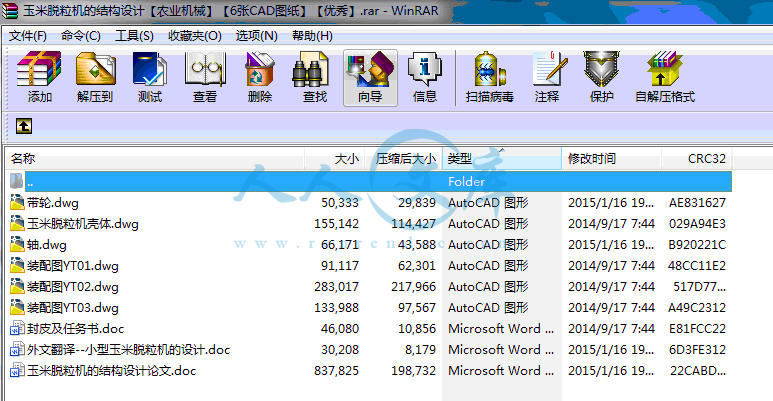The height and width of the screenshot is (401, 773).
Task: Click Word icon of 外文翻译 doc file
Action: click(x=17, y=350)
